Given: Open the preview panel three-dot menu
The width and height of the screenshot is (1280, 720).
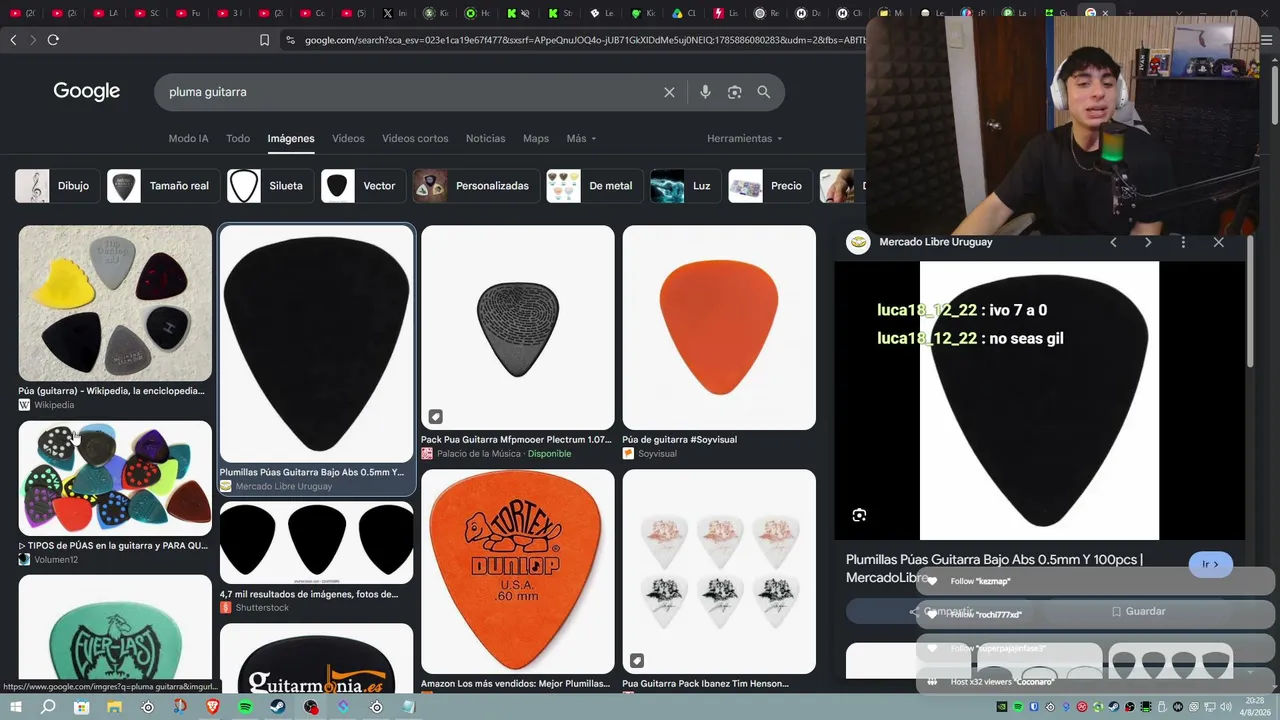Looking at the screenshot, I should pyautogui.click(x=1183, y=242).
